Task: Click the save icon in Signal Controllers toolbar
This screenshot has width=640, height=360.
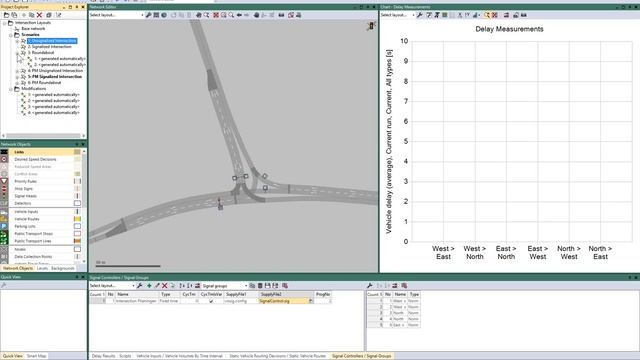Action: [x=268, y=286]
